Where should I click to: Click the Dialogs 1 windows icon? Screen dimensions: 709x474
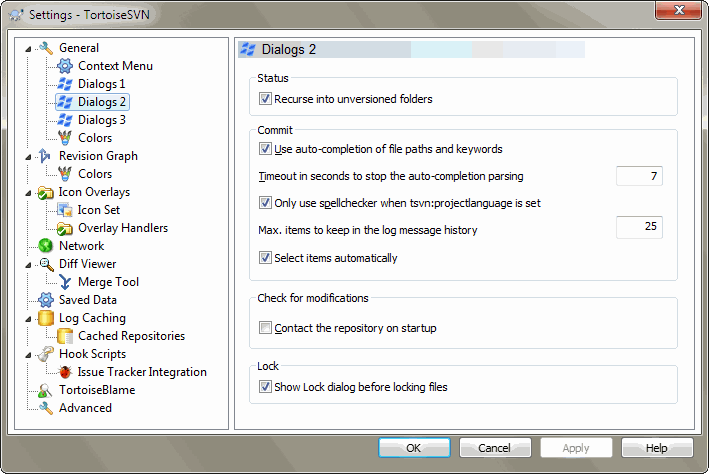[65, 84]
